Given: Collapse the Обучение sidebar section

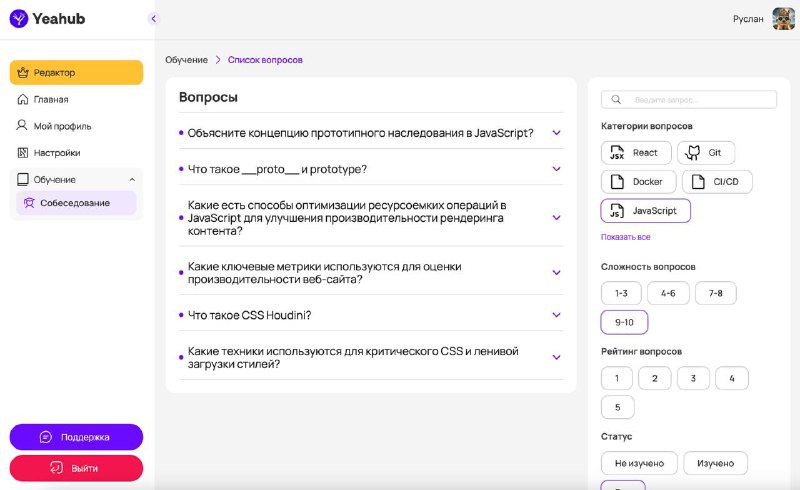Looking at the screenshot, I should pyautogui.click(x=132, y=180).
